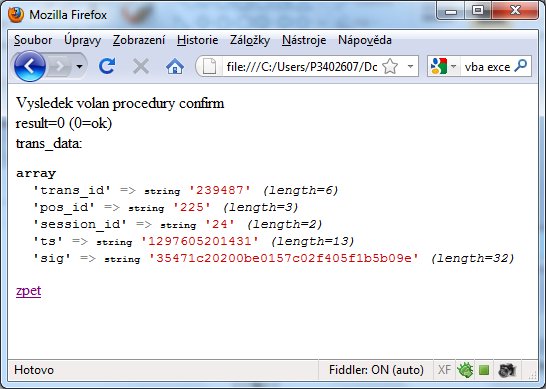546x389 pixels.
Task: Open the Úpravy menu
Action: [x=83, y=40]
